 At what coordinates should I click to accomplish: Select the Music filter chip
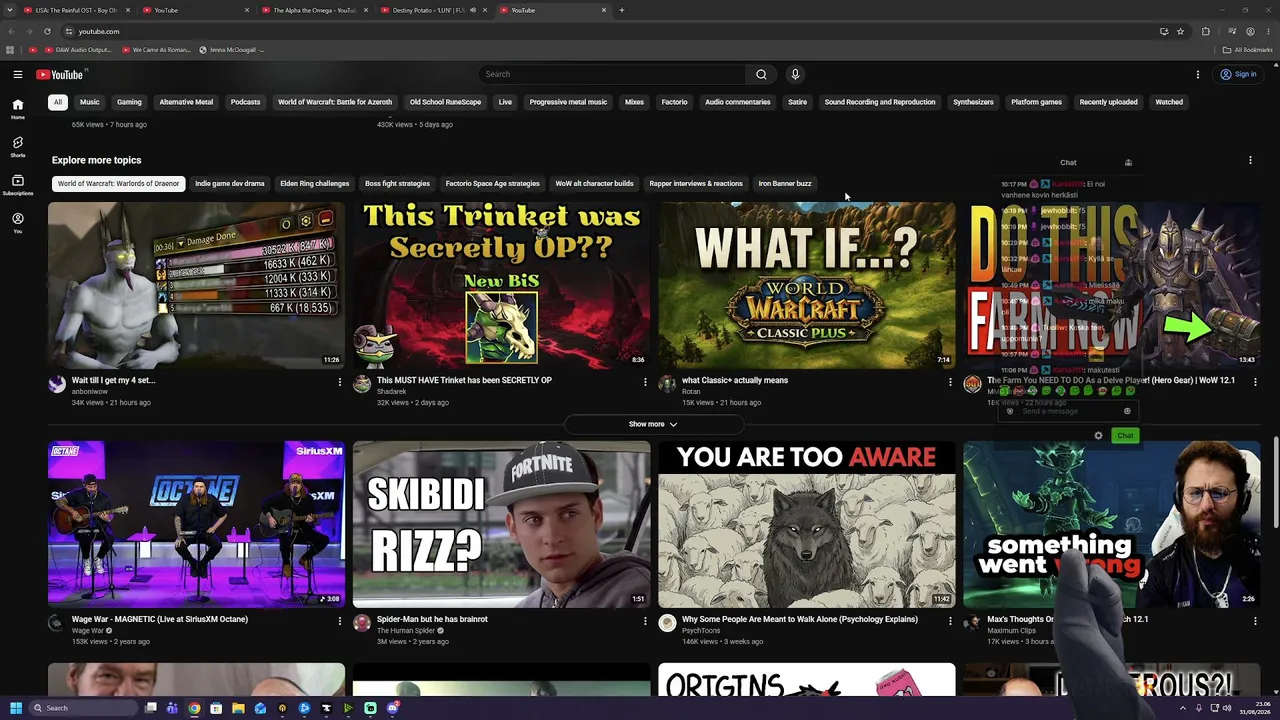90,102
